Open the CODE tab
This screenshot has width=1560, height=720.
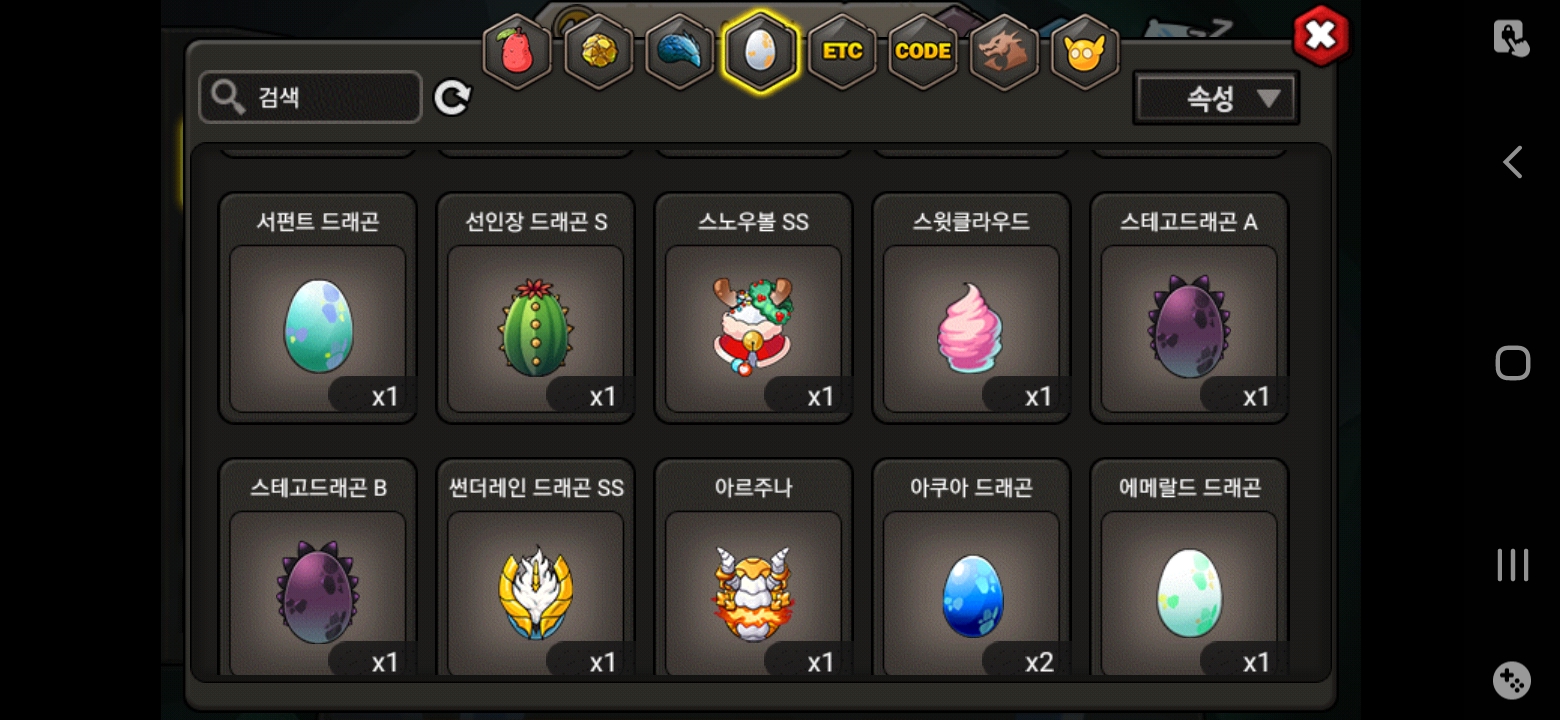[x=923, y=52]
